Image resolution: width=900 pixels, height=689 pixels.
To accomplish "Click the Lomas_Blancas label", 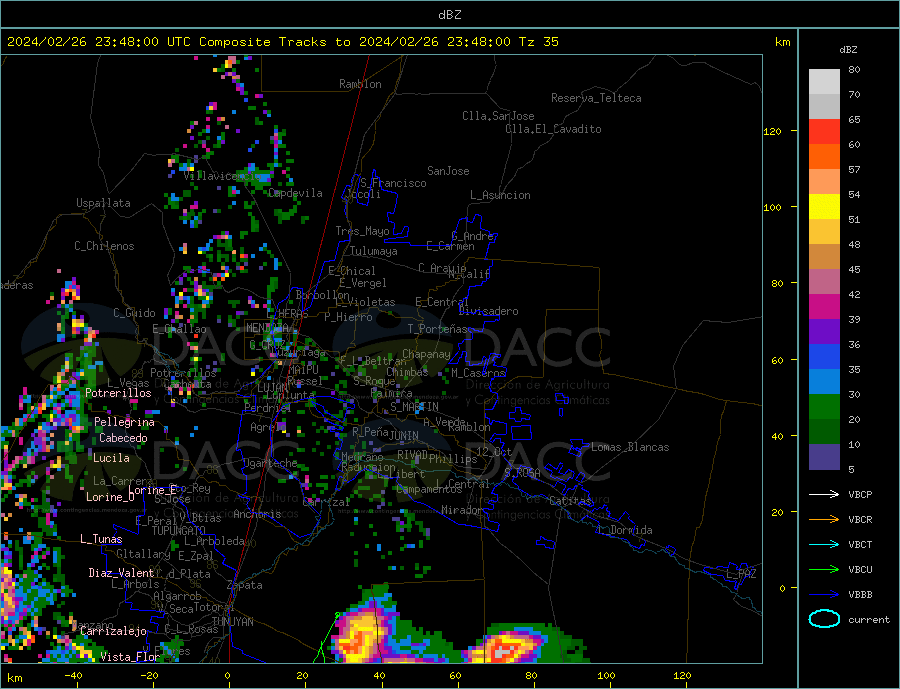I will point(630,447).
